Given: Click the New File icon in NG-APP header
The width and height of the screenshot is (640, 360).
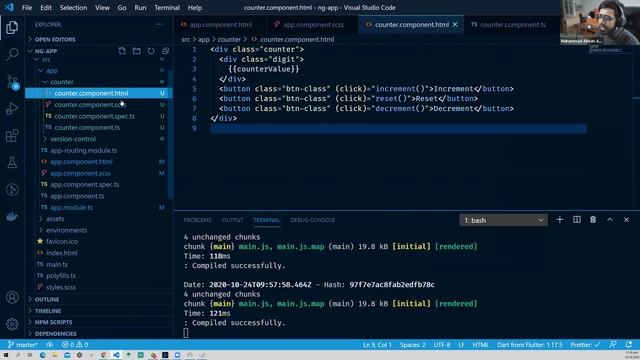Looking at the screenshot, I should pos(122,51).
